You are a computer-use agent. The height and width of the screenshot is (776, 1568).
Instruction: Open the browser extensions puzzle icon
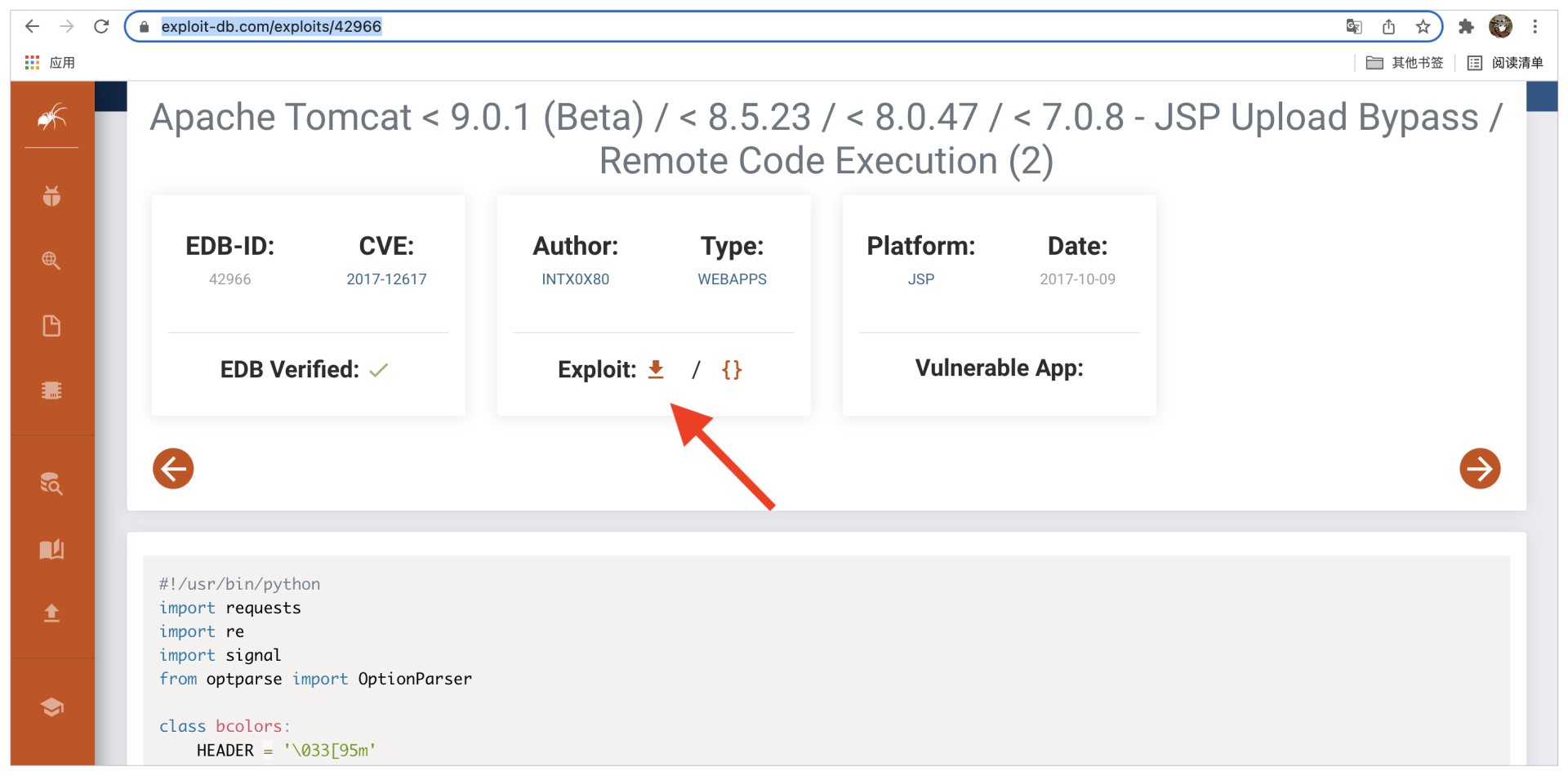point(1466,27)
